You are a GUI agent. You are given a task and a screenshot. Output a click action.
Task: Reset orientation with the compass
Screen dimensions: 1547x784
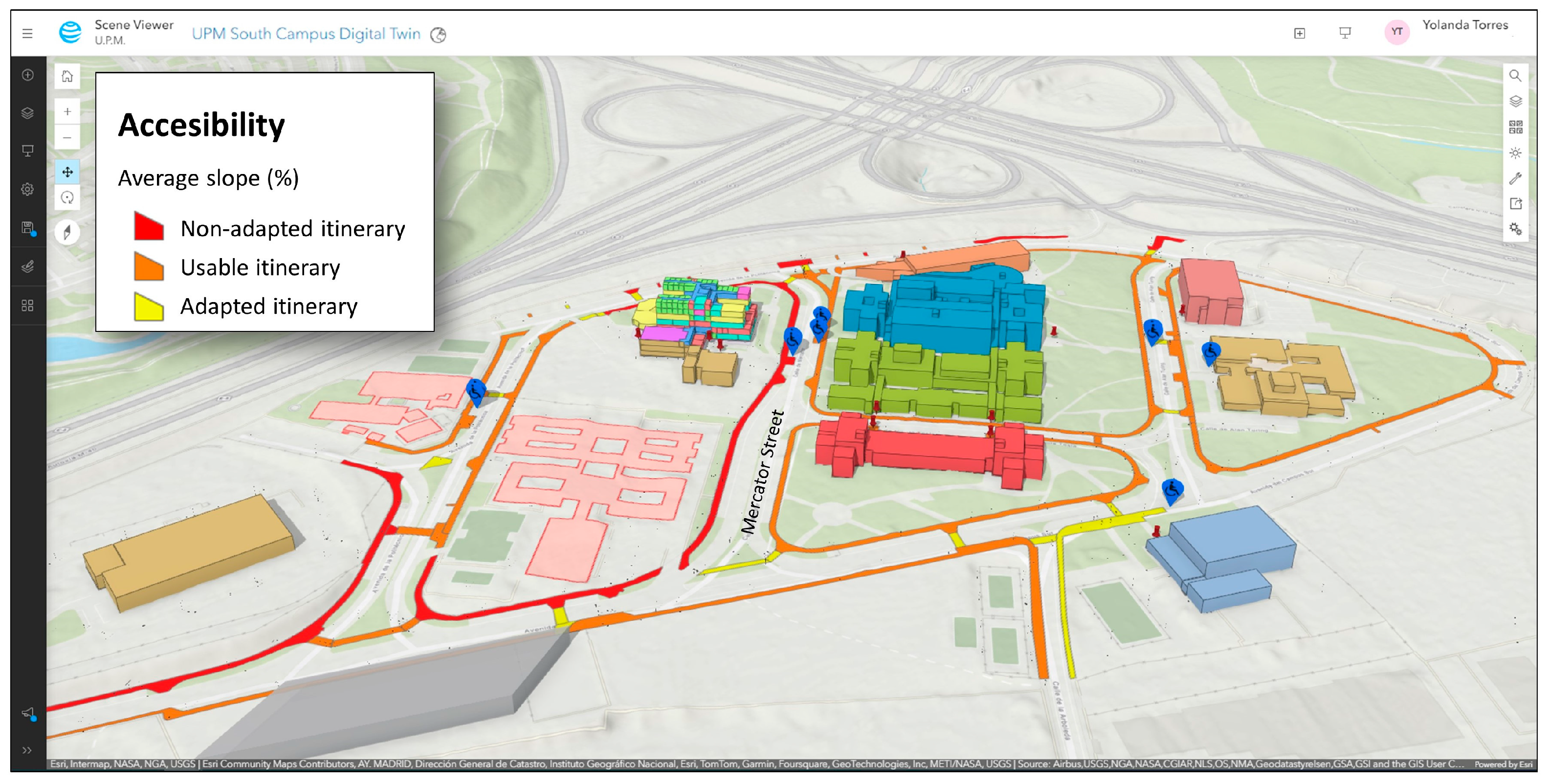[67, 232]
